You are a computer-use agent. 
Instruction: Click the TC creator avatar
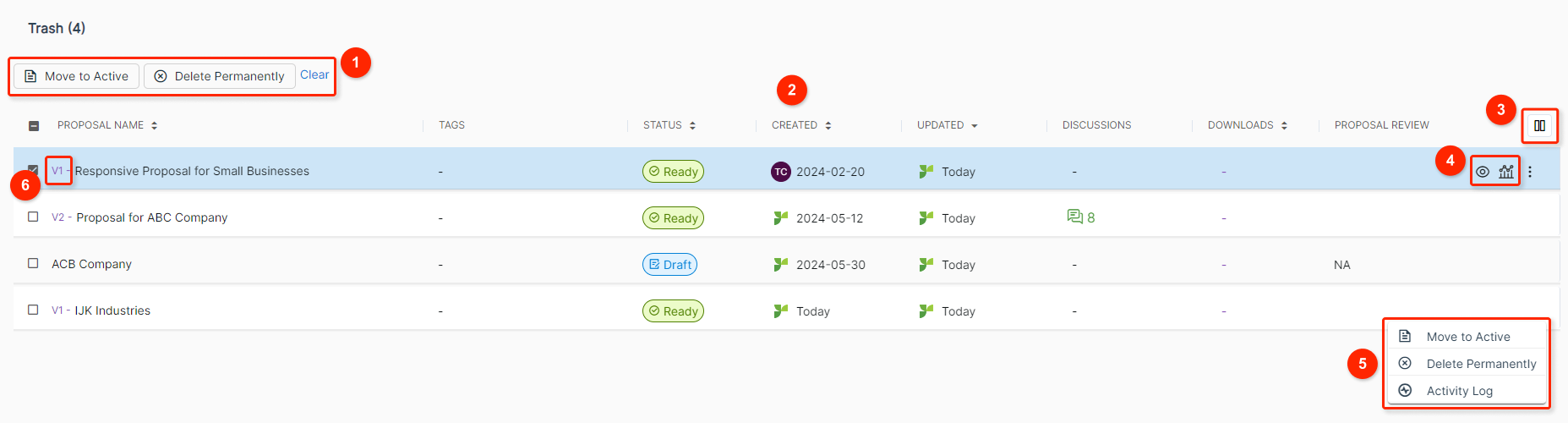click(781, 172)
